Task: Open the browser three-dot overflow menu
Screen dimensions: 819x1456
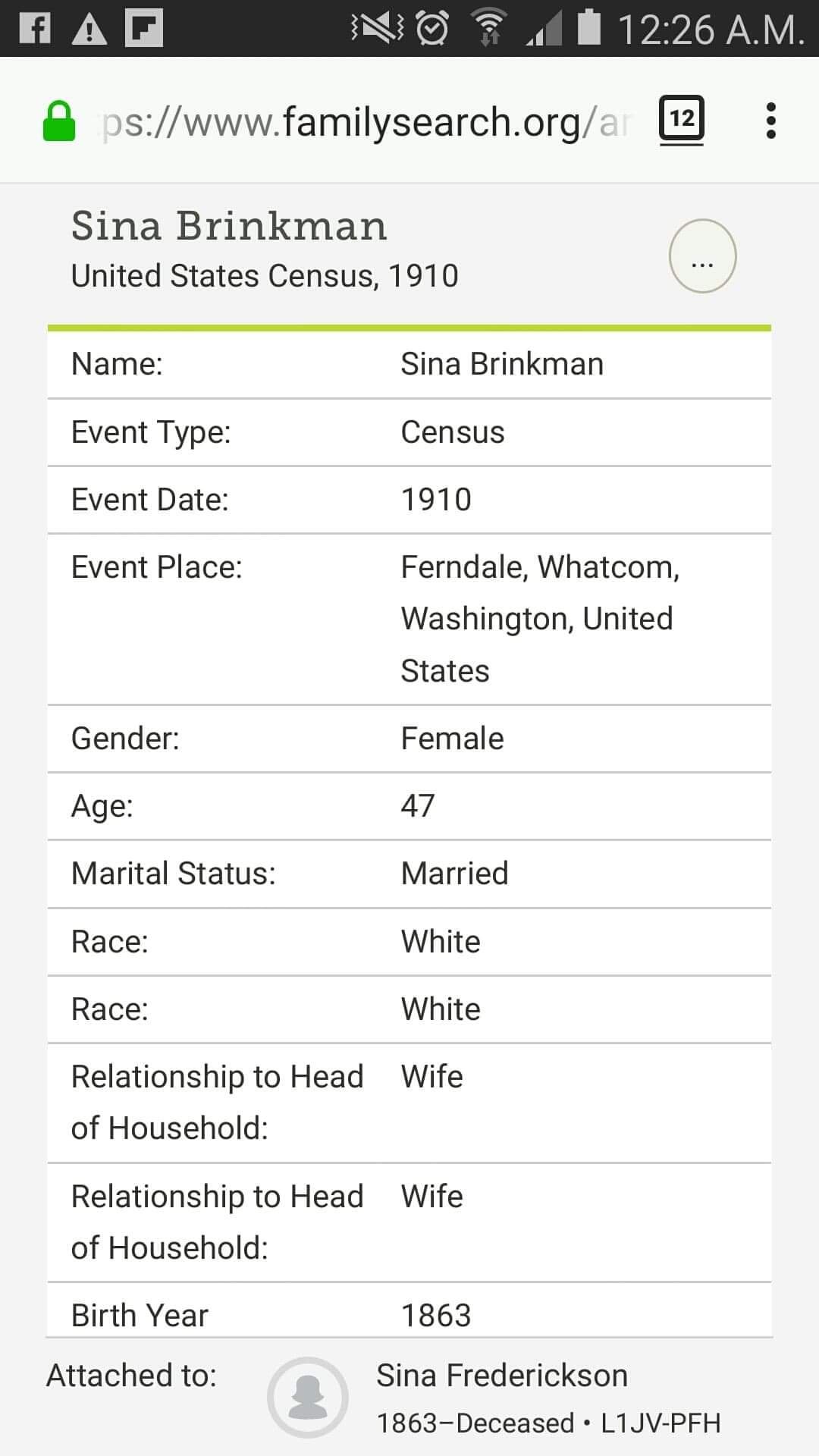Action: click(770, 121)
